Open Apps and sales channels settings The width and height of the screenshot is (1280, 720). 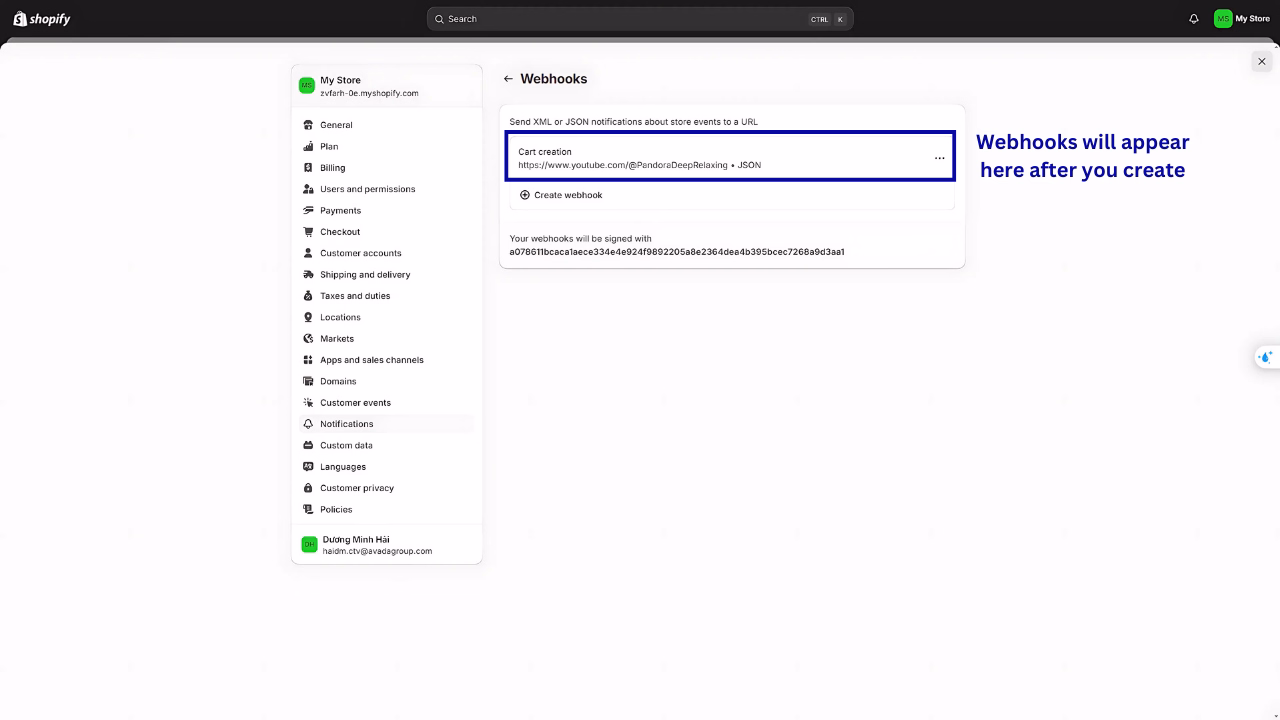click(386, 360)
